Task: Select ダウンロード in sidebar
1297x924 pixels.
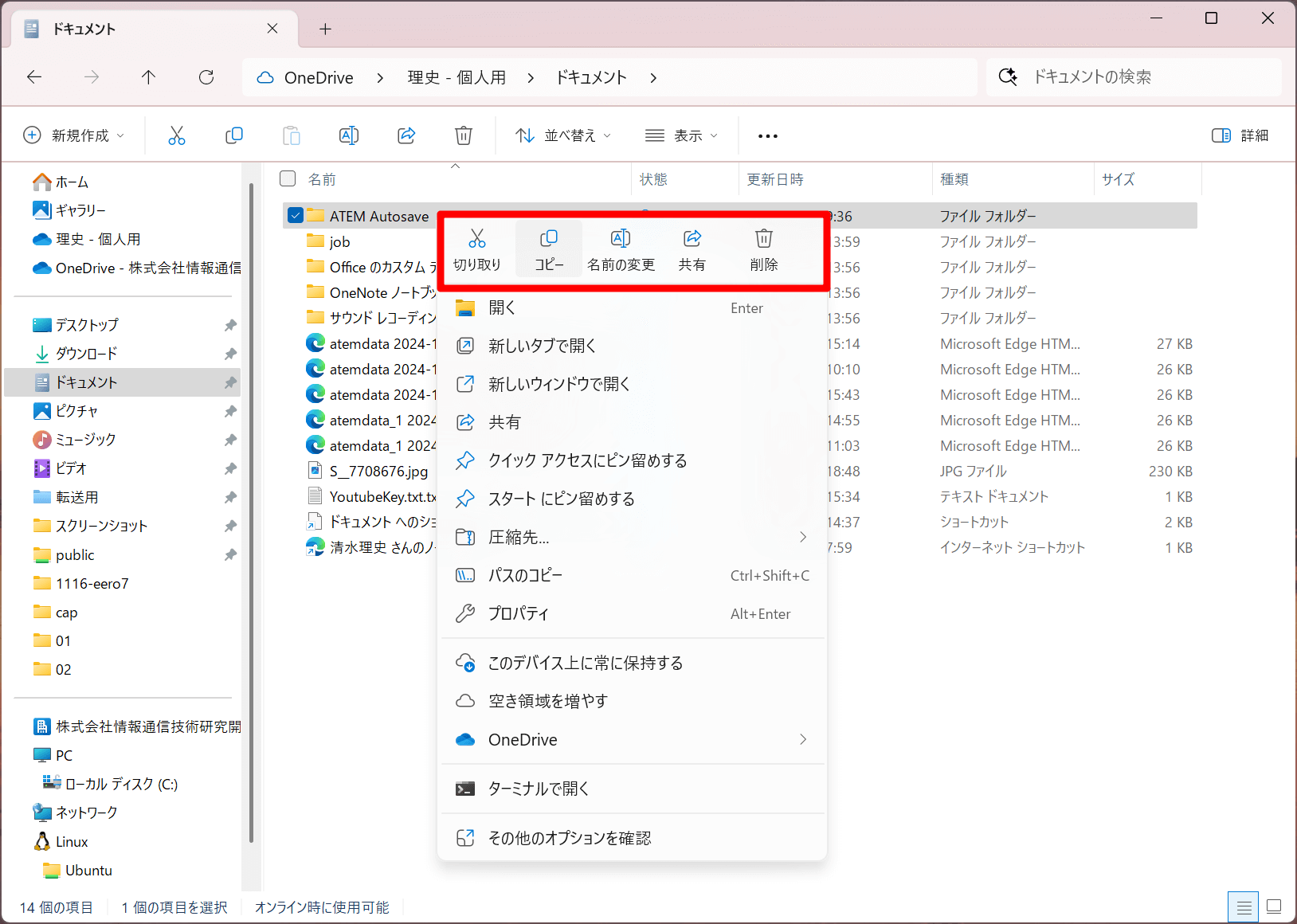Action: 75,354
